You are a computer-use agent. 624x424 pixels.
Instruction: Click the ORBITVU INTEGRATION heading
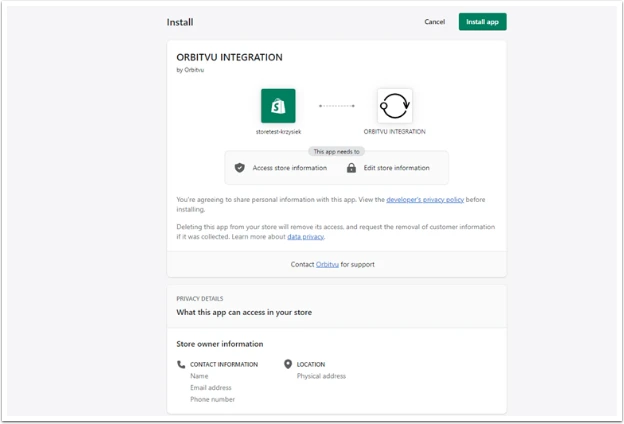[x=229, y=57]
